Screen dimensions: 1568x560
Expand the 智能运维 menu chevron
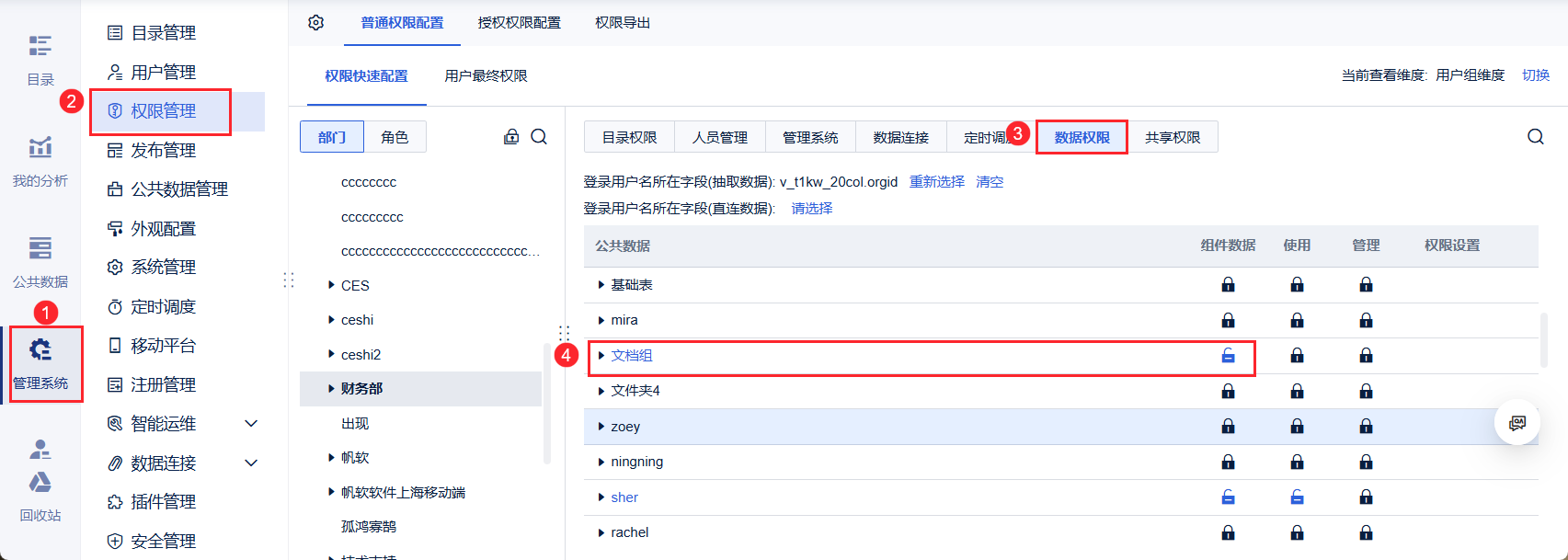point(251,424)
